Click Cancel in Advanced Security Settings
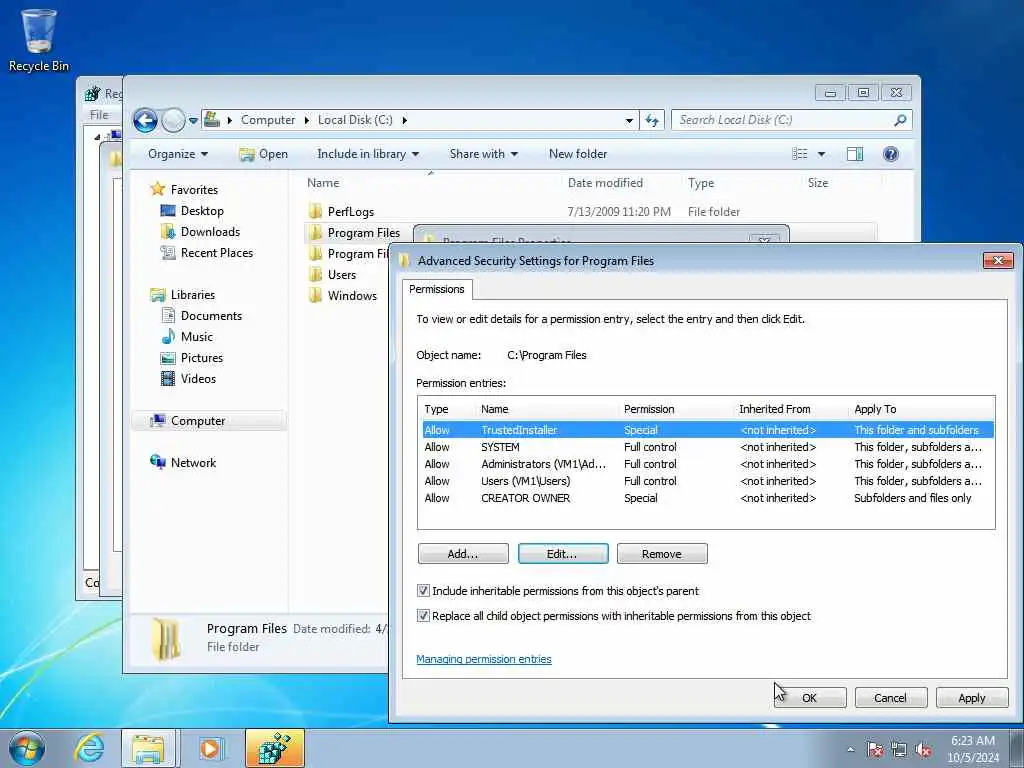 pos(890,698)
